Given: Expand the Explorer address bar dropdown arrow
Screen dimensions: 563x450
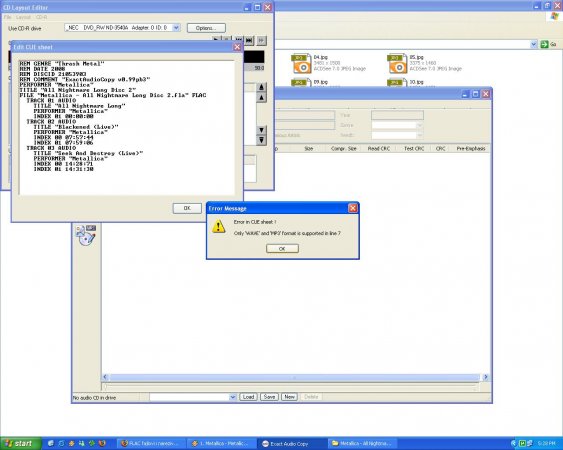Looking at the screenshot, I should (534, 44).
